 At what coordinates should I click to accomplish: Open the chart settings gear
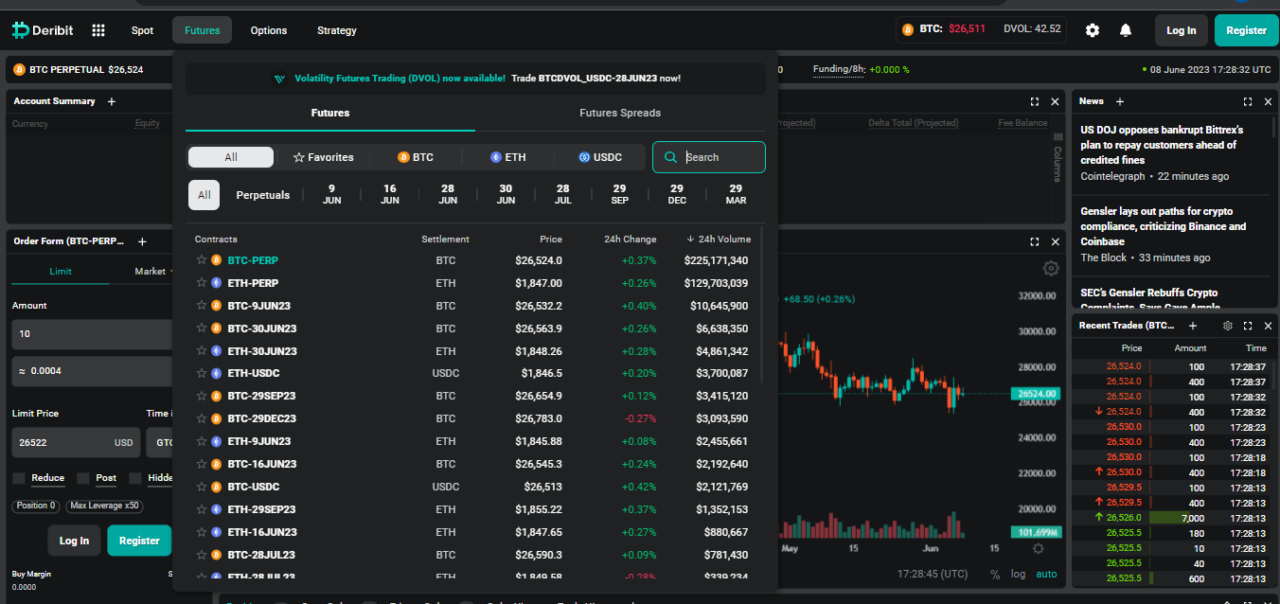[1050, 268]
